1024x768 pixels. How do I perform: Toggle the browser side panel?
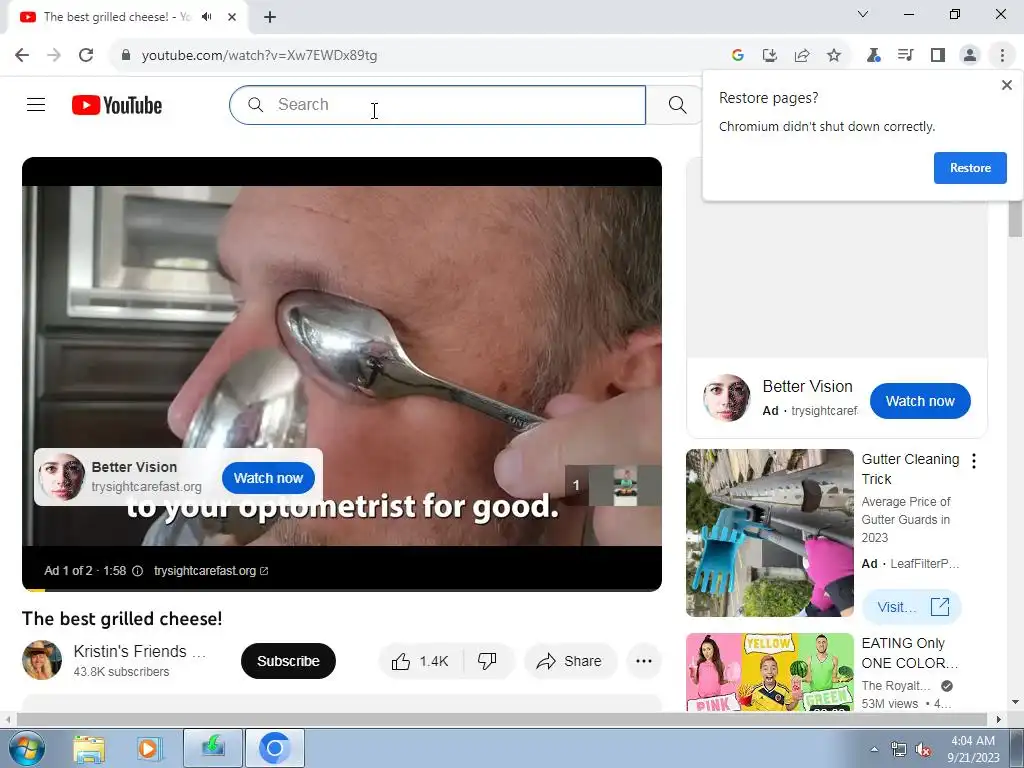(938, 56)
